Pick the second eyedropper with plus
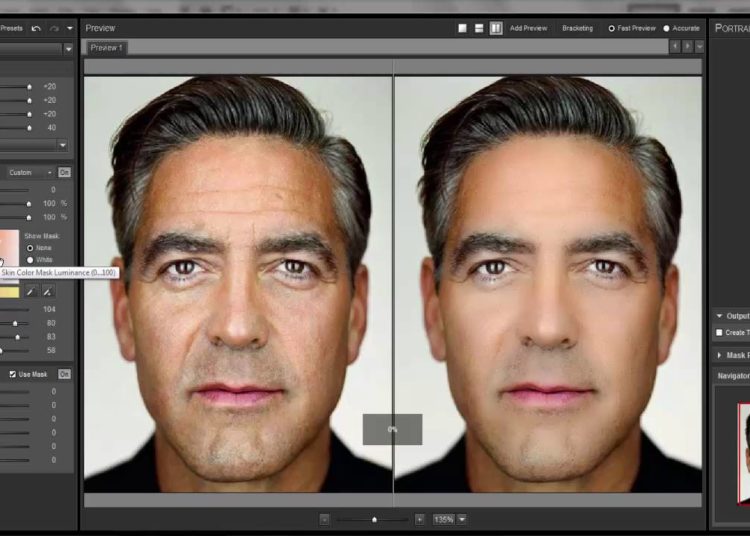This screenshot has width=750, height=536. click(x=48, y=291)
